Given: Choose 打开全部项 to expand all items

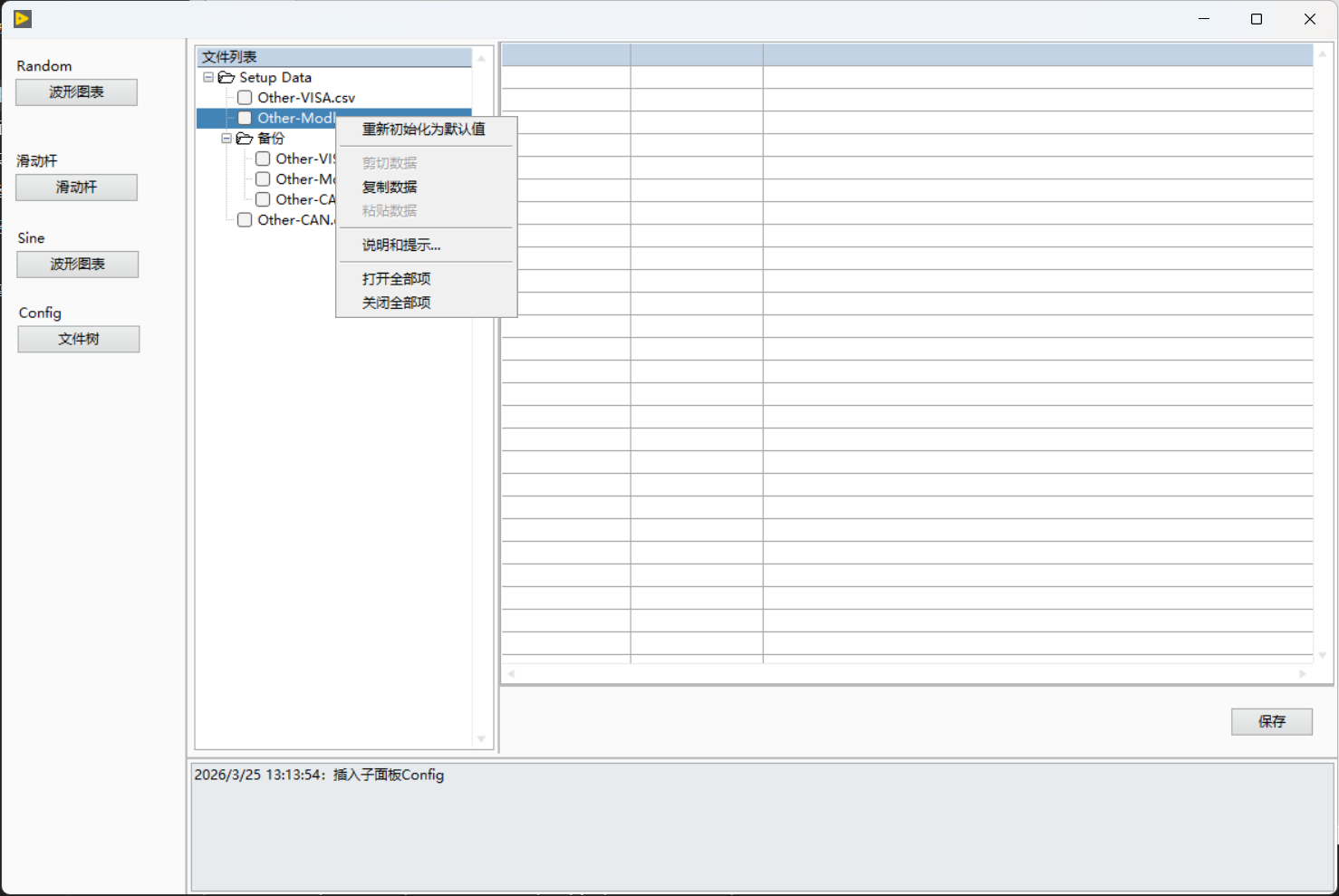Looking at the screenshot, I should [397, 279].
